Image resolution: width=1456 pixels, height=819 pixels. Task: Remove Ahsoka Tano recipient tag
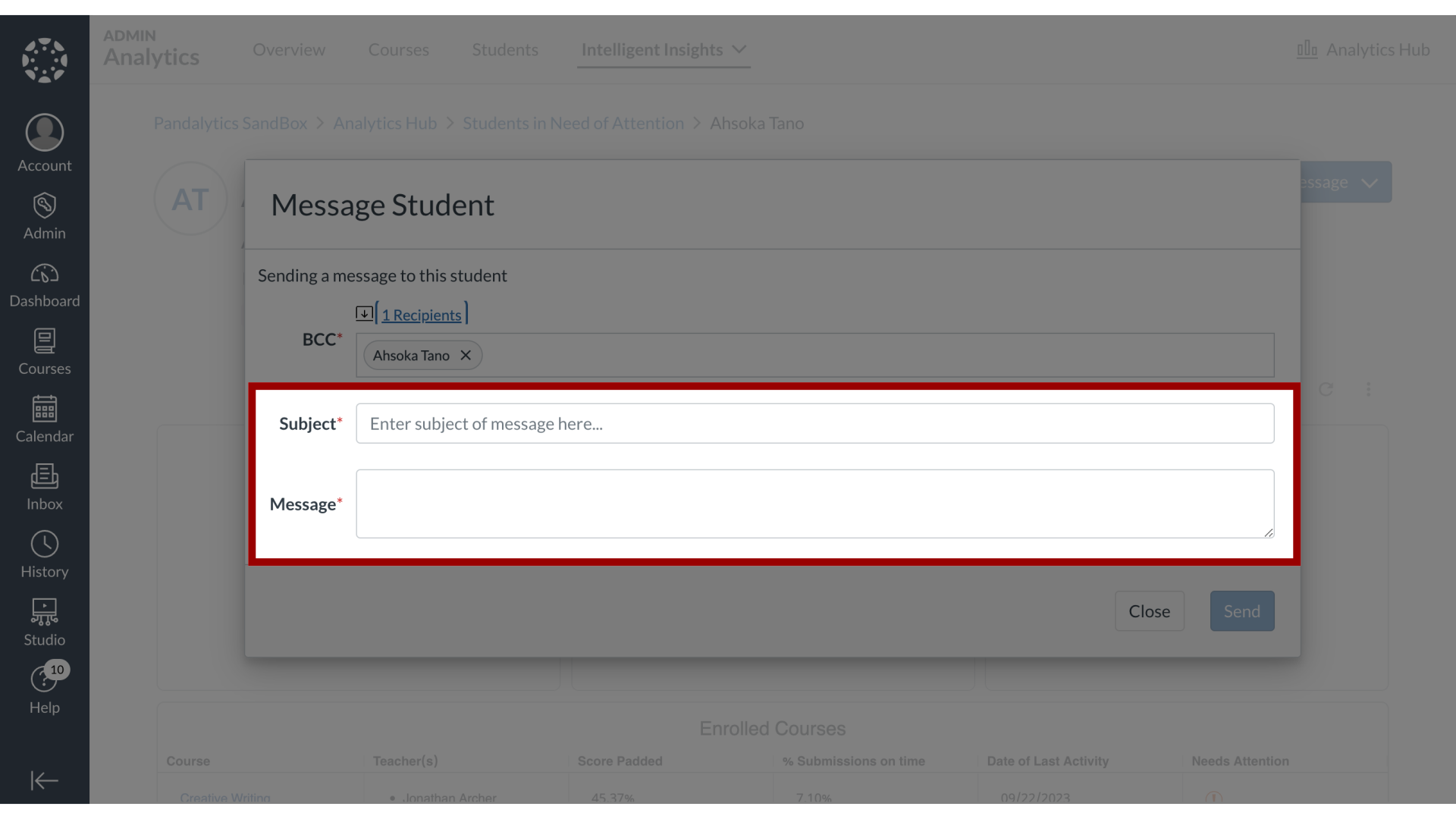pos(466,355)
